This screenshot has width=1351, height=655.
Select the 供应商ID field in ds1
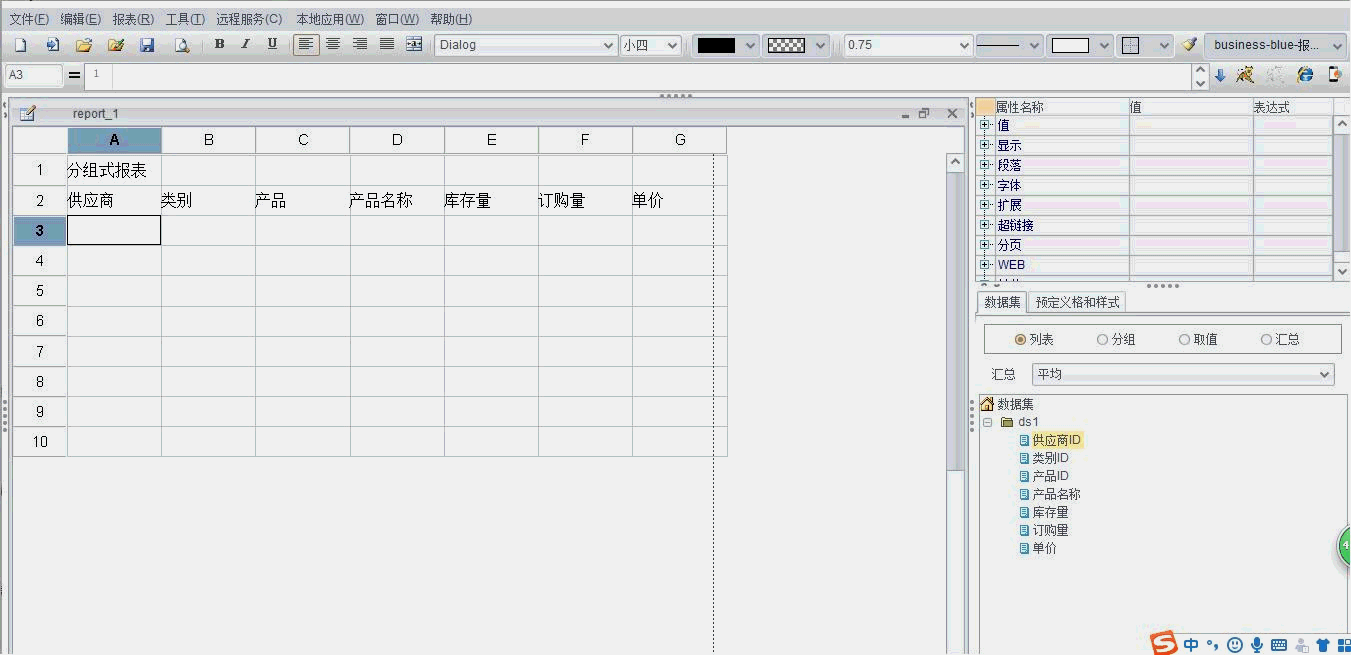click(x=1056, y=440)
